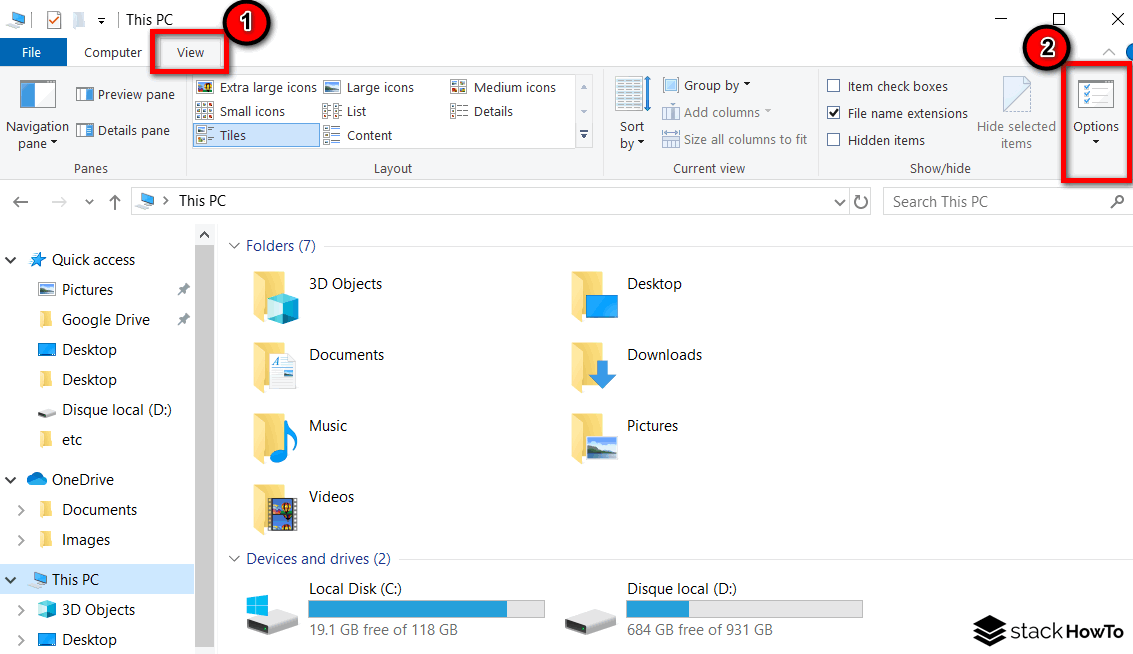The image size is (1133, 654).
Task: Click the Local Disk (C:) capacity bar
Action: click(x=426, y=608)
